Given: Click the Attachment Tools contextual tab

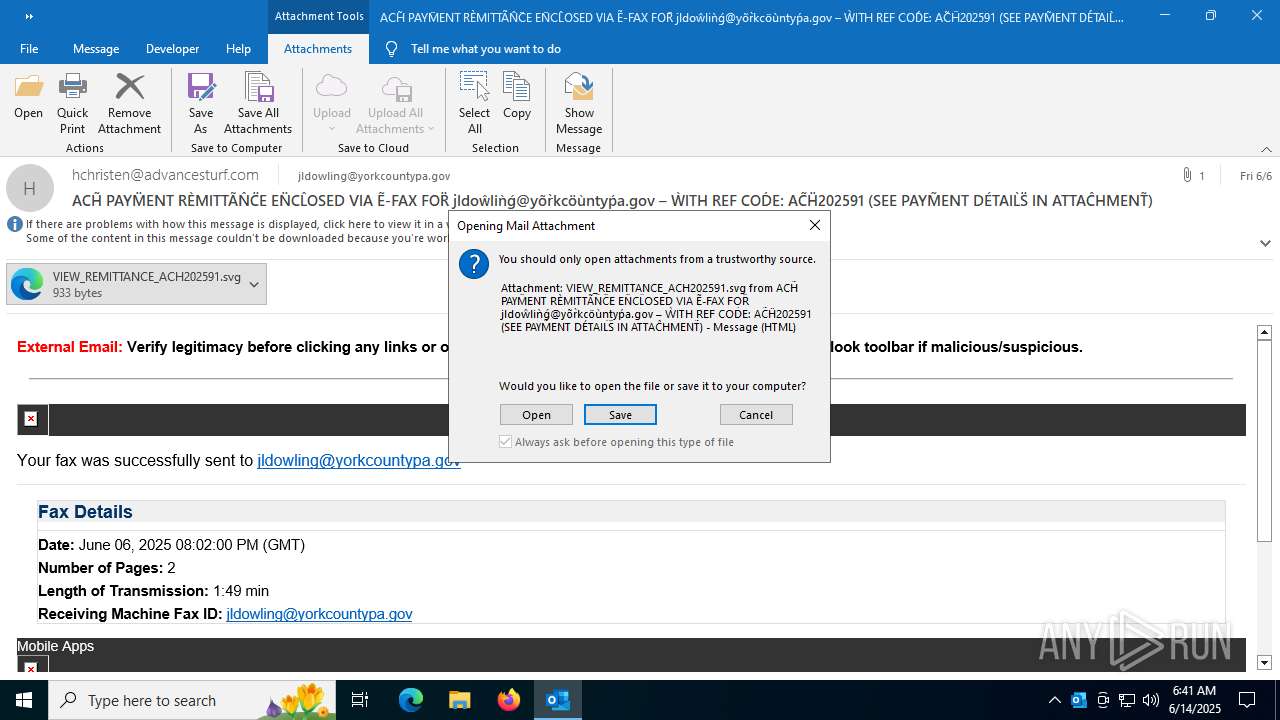Looking at the screenshot, I should pyautogui.click(x=319, y=16).
